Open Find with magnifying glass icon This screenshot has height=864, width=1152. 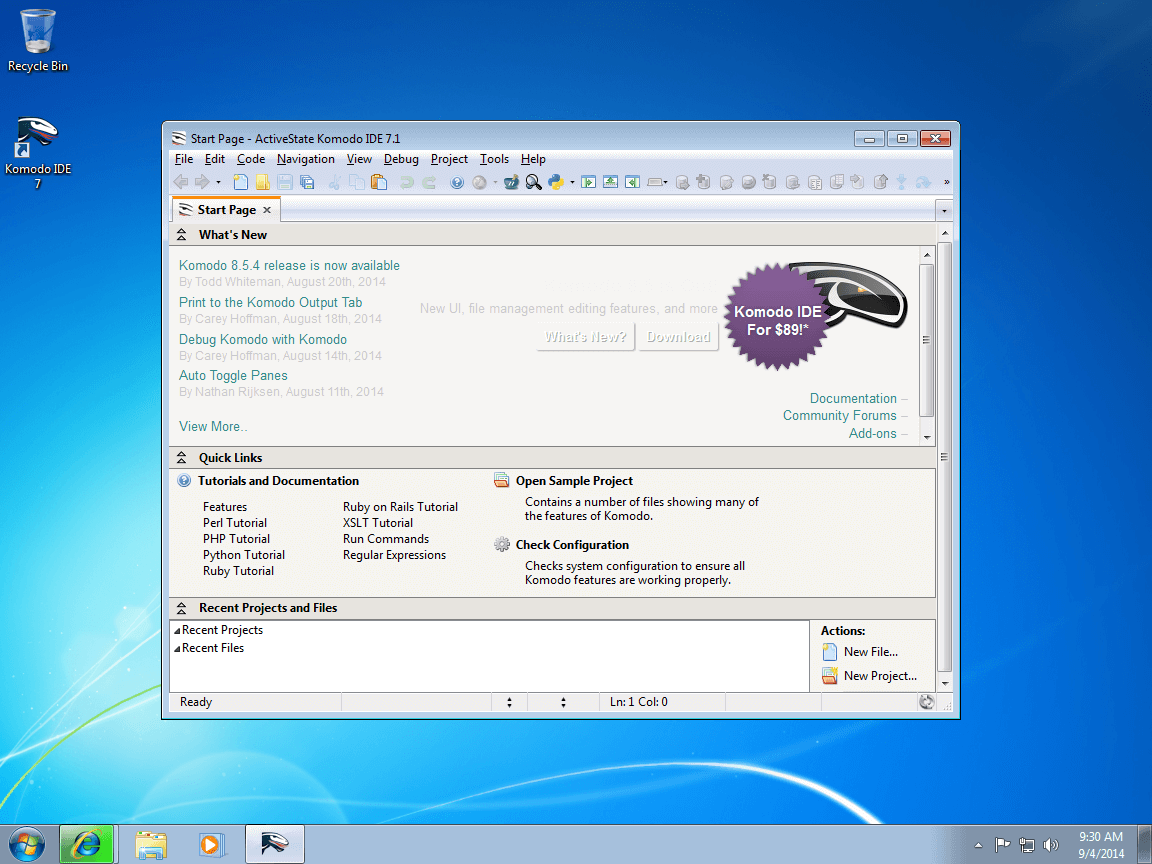coord(533,182)
